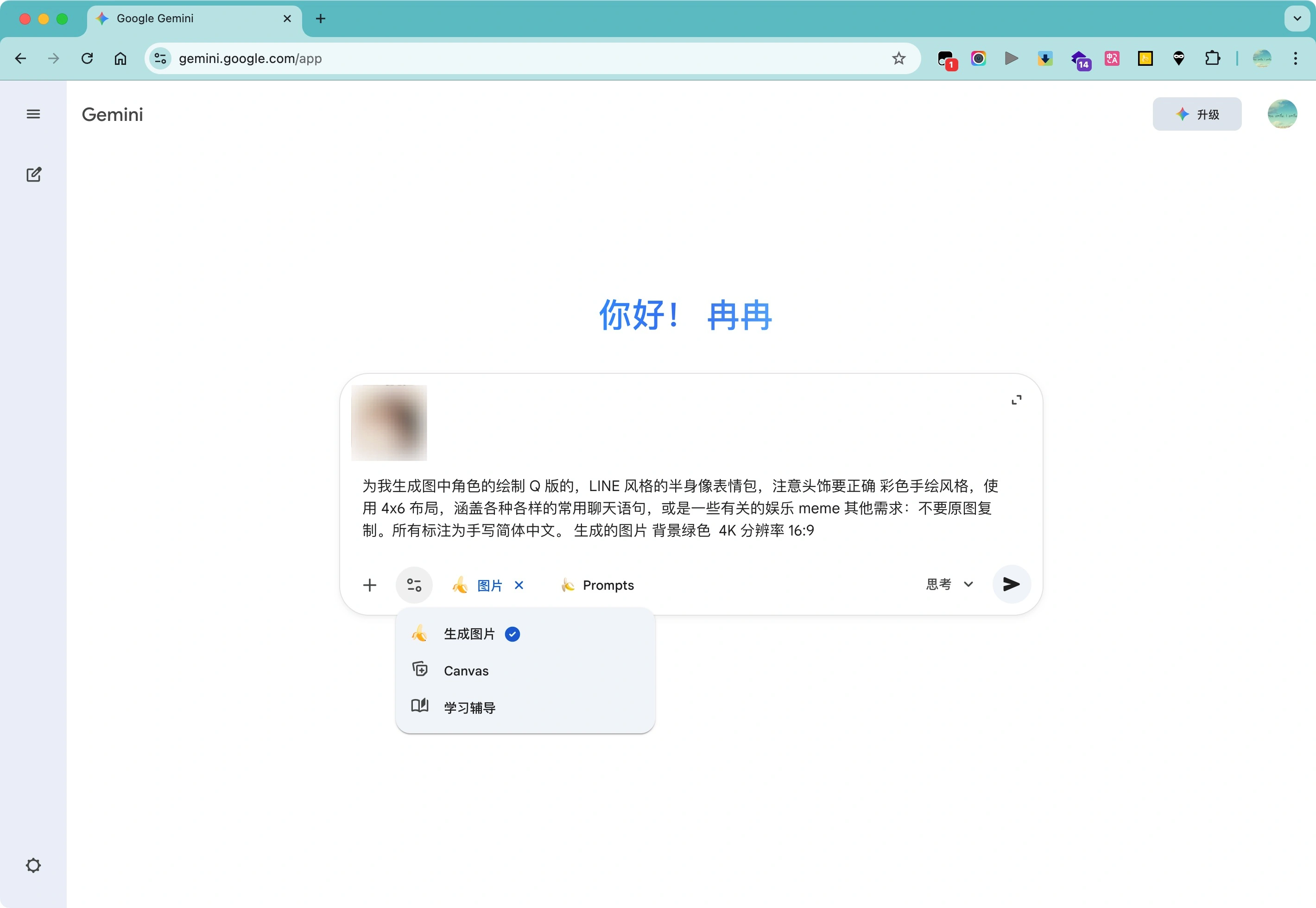This screenshot has height=908, width=1316.
Task: Open browser extensions puzzle icon
Action: pyautogui.click(x=1212, y=58)
